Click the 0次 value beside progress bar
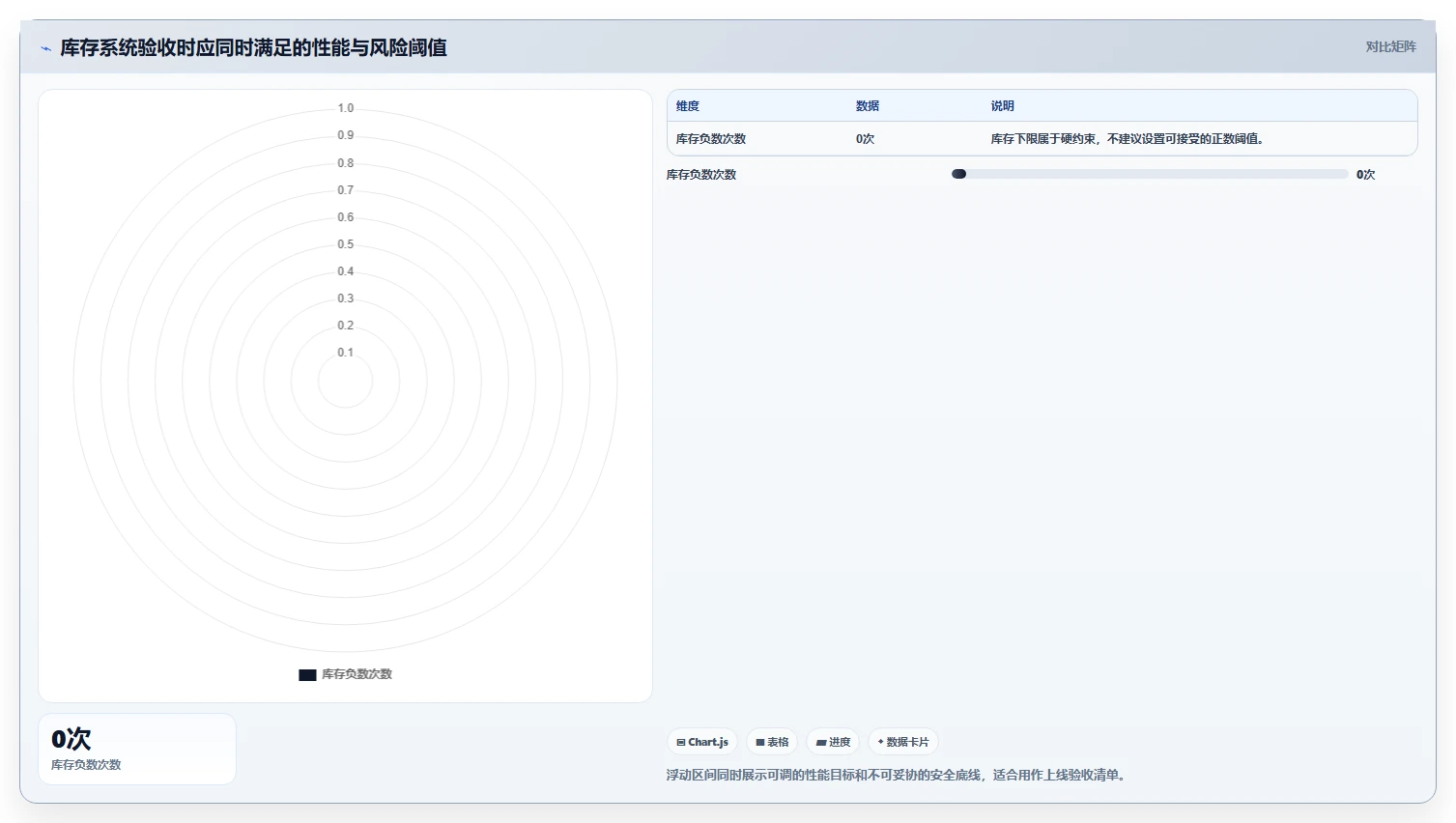Viewport: 1456px width, 823px height. pos(1365,175)
